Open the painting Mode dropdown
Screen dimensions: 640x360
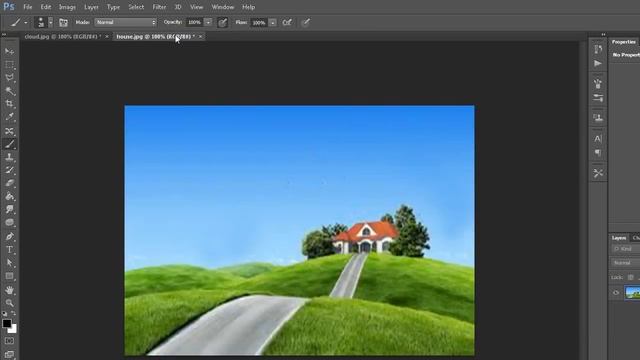pos(126,22)
